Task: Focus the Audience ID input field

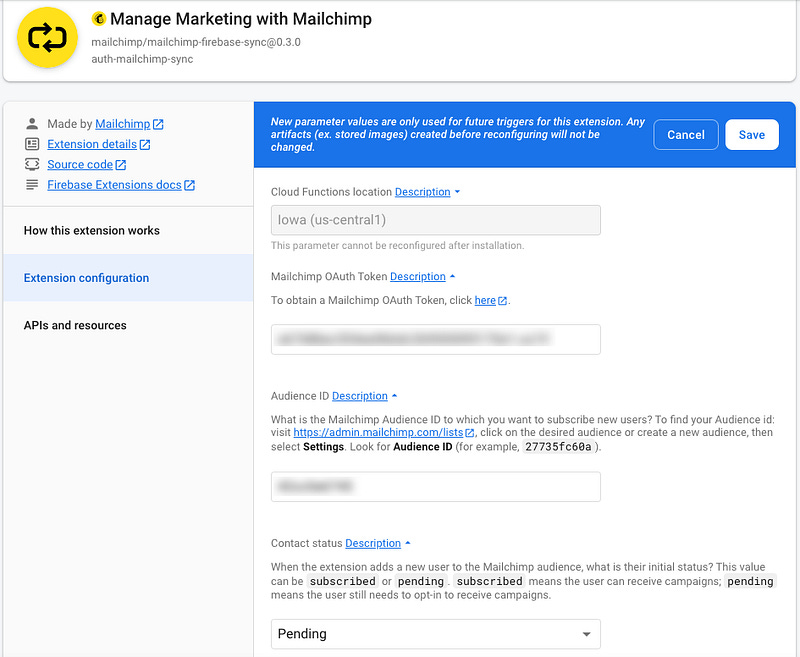Action: (x=436, y=487)
